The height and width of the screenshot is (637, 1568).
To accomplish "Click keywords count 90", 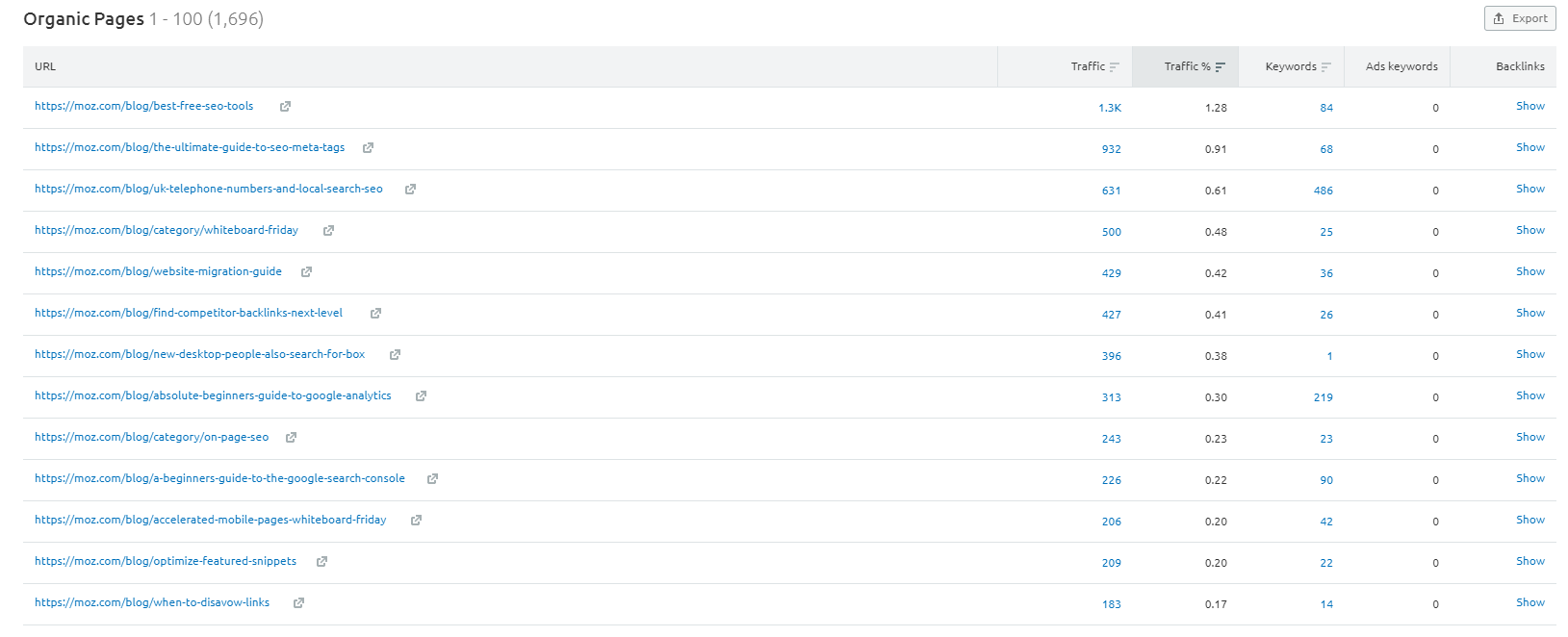I will 1326,480.
